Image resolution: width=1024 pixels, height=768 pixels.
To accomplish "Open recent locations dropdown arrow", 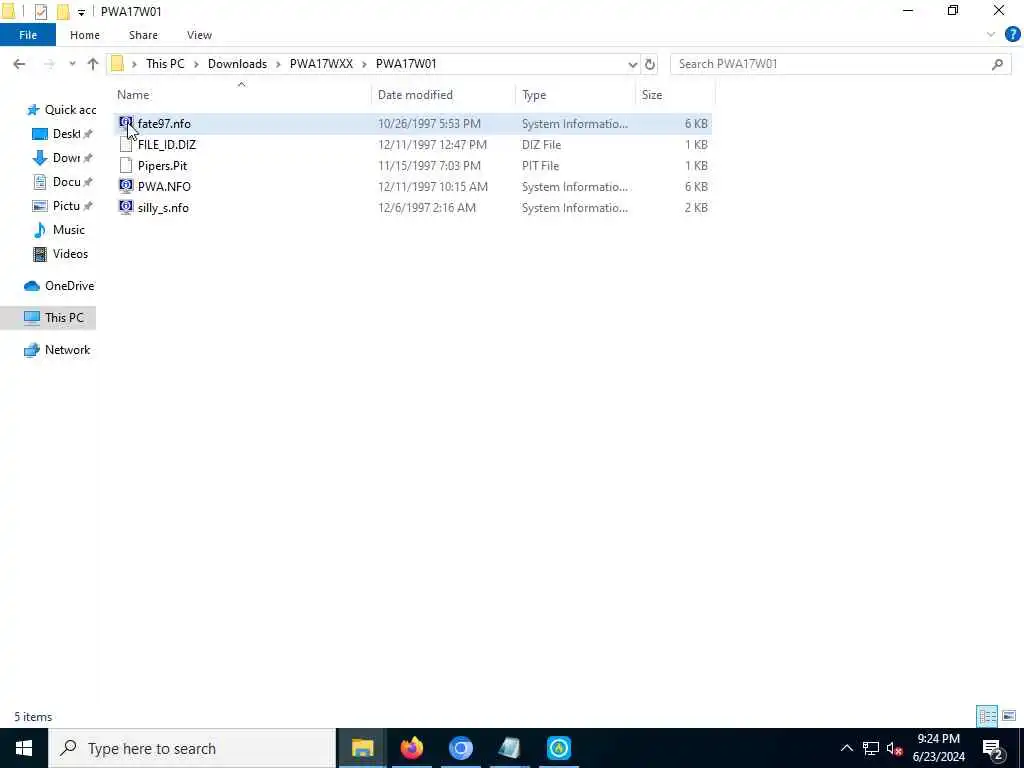I will point(72,64).
